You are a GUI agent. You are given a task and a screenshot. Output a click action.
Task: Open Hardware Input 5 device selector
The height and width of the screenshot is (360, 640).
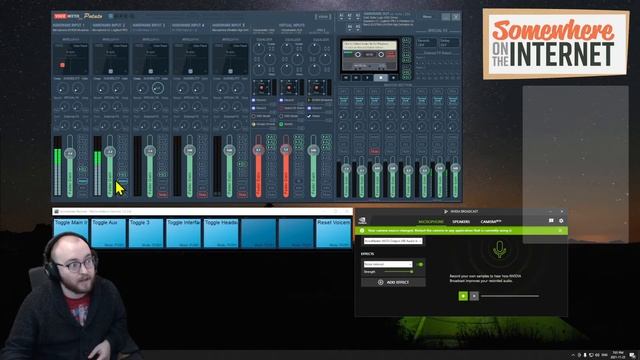(x=230, y=30)
